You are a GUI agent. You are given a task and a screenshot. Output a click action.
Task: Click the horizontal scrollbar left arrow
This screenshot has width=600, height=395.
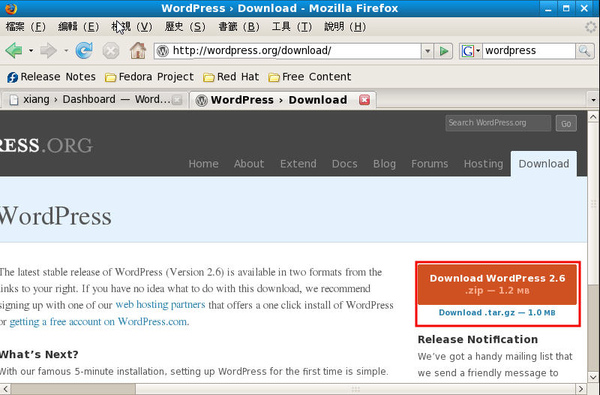(5, 389)
